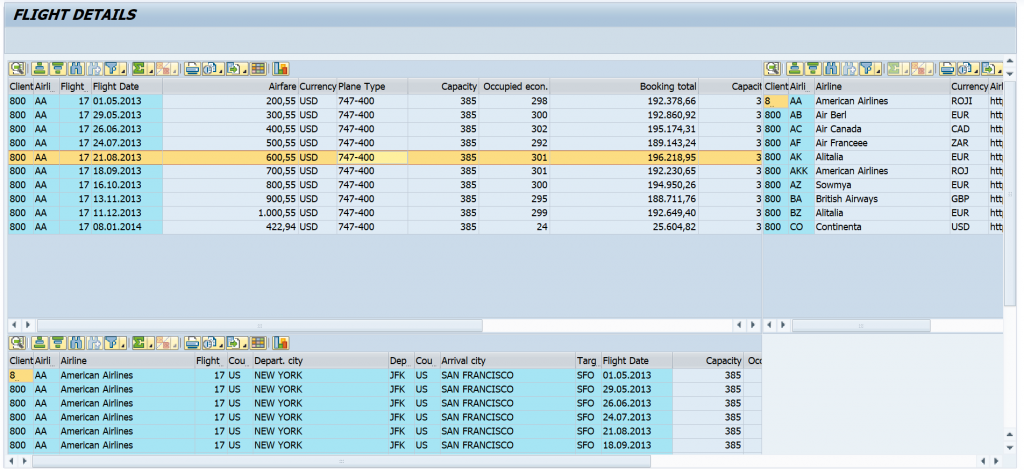Click Find binoculars in the Depart. city grid toolbar
The height and width of the screenshot is (470, 1024).
click(76, 343)
